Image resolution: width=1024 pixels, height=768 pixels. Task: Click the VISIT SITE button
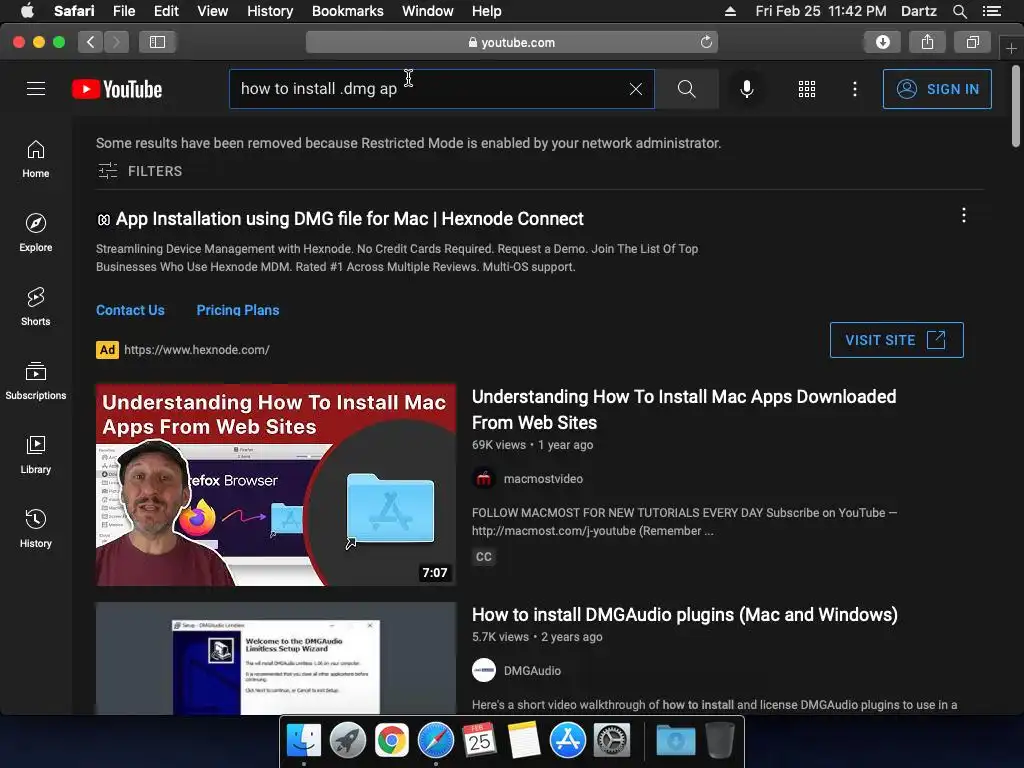[x=896, y=340]
